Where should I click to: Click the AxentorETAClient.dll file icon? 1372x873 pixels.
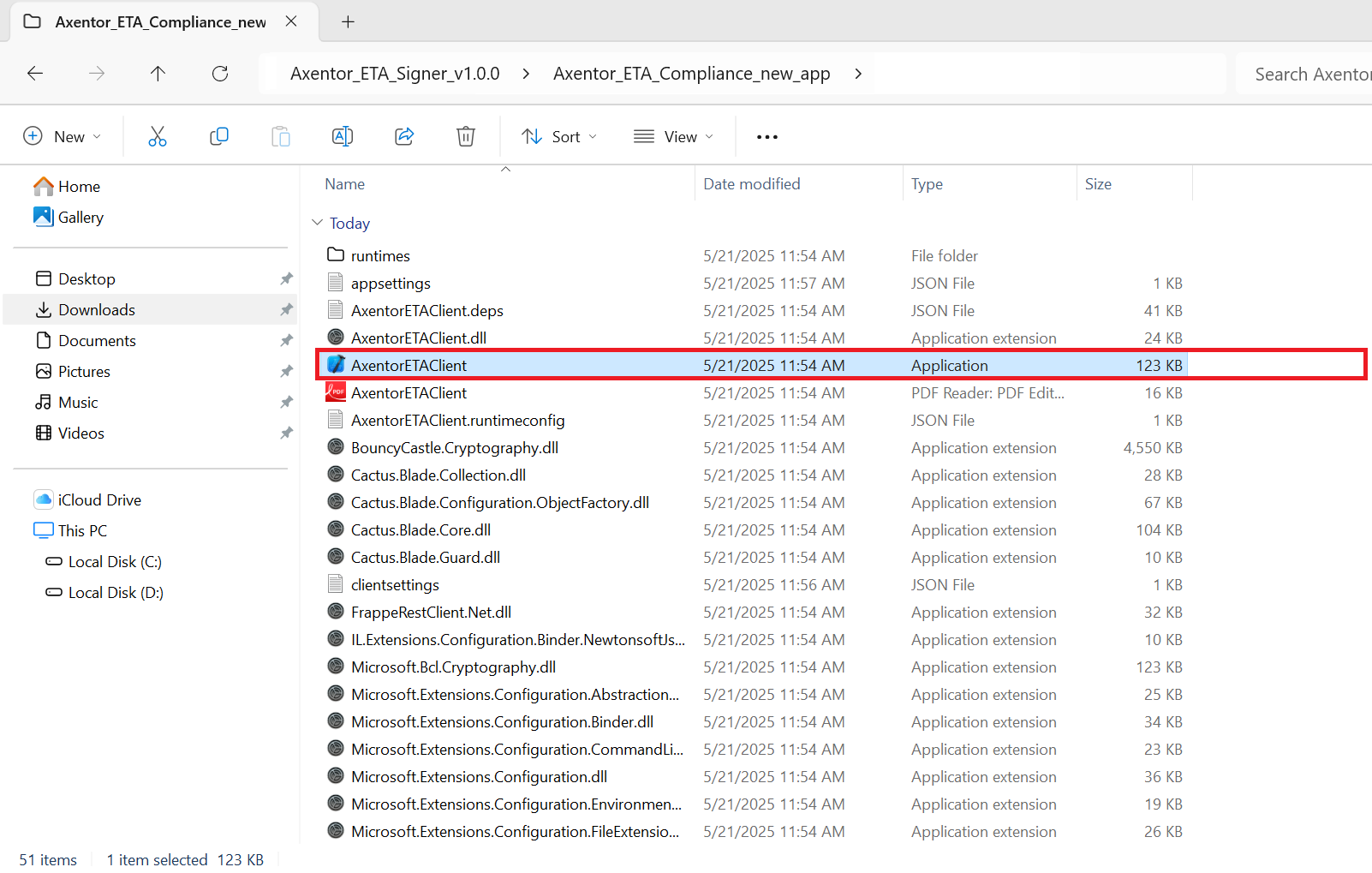click(336, 338)
